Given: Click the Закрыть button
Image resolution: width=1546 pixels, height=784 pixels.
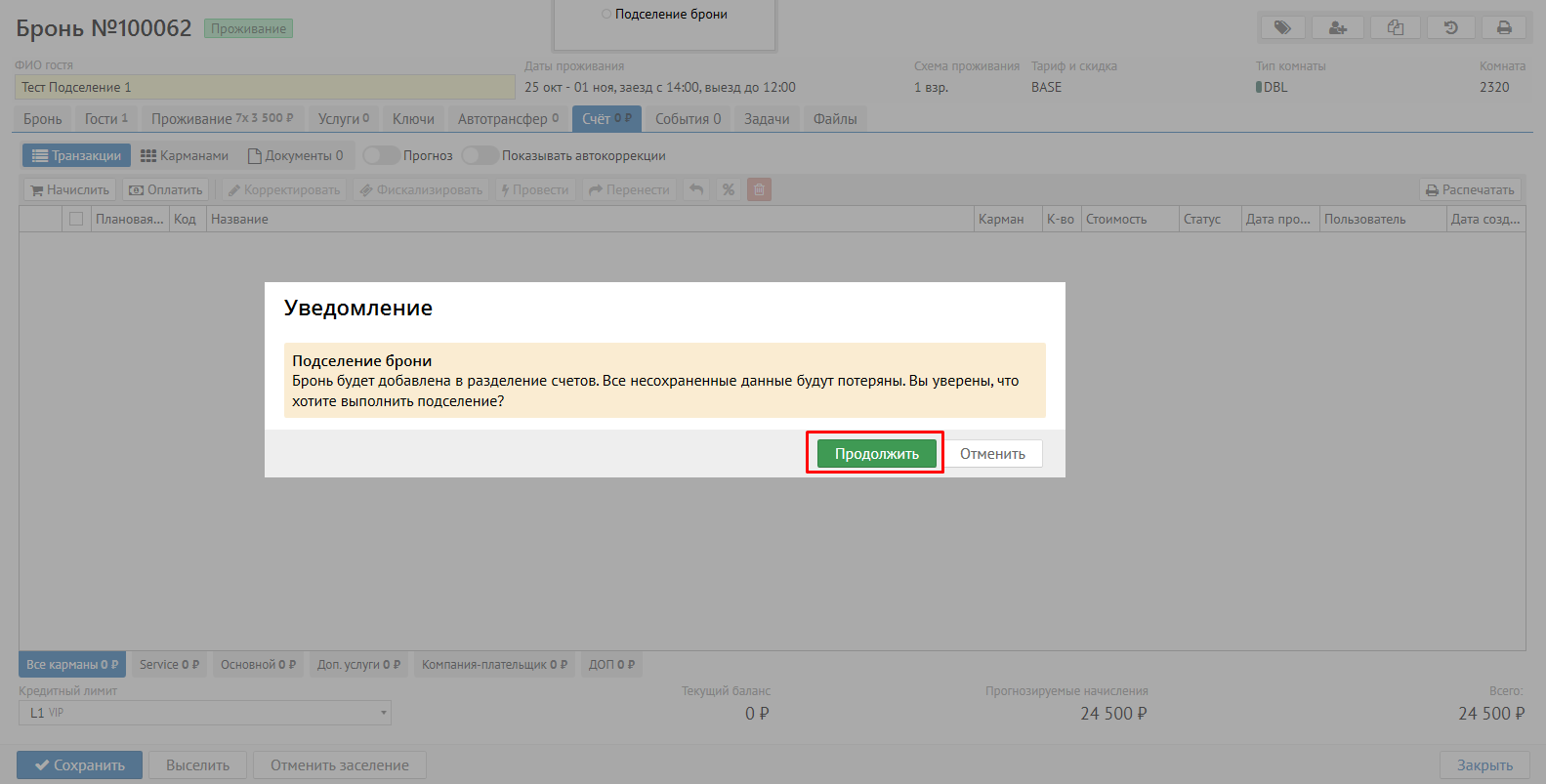Looking at the screenshot, I should (x=1484, y=765).
